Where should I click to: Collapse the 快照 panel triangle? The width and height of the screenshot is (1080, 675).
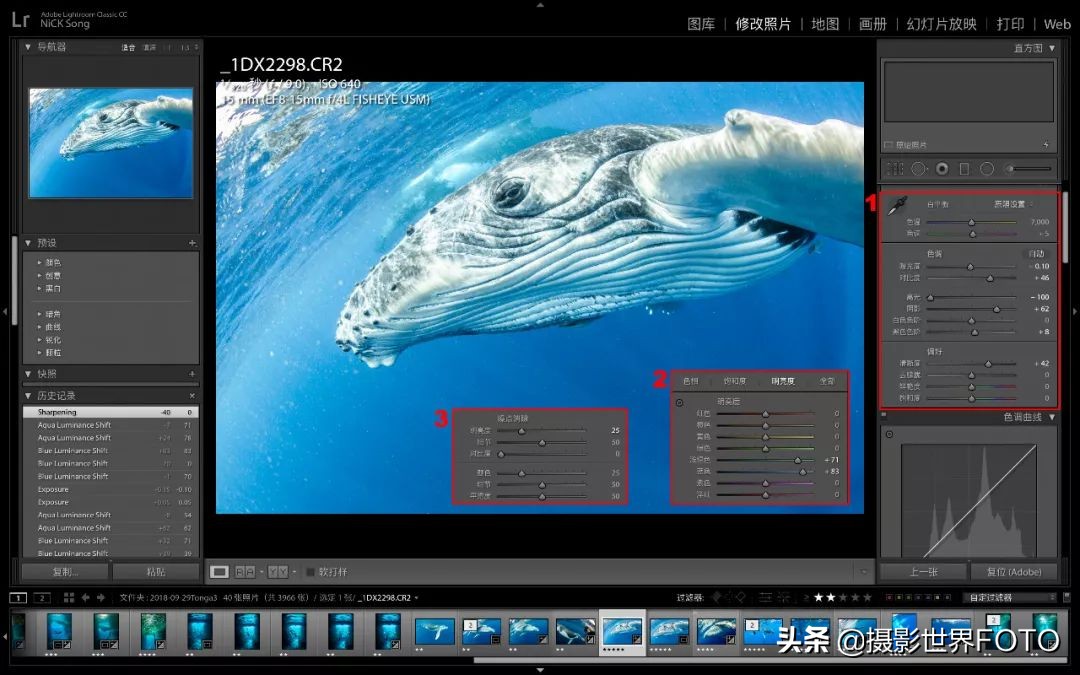[28, 374]
